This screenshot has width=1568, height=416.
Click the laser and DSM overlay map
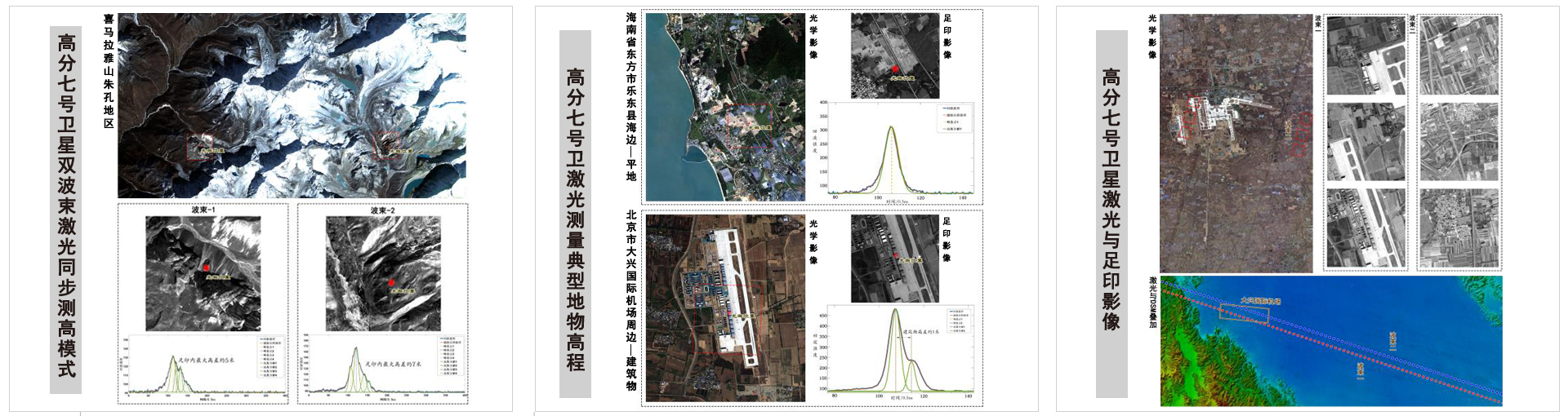pos(1331,341)
